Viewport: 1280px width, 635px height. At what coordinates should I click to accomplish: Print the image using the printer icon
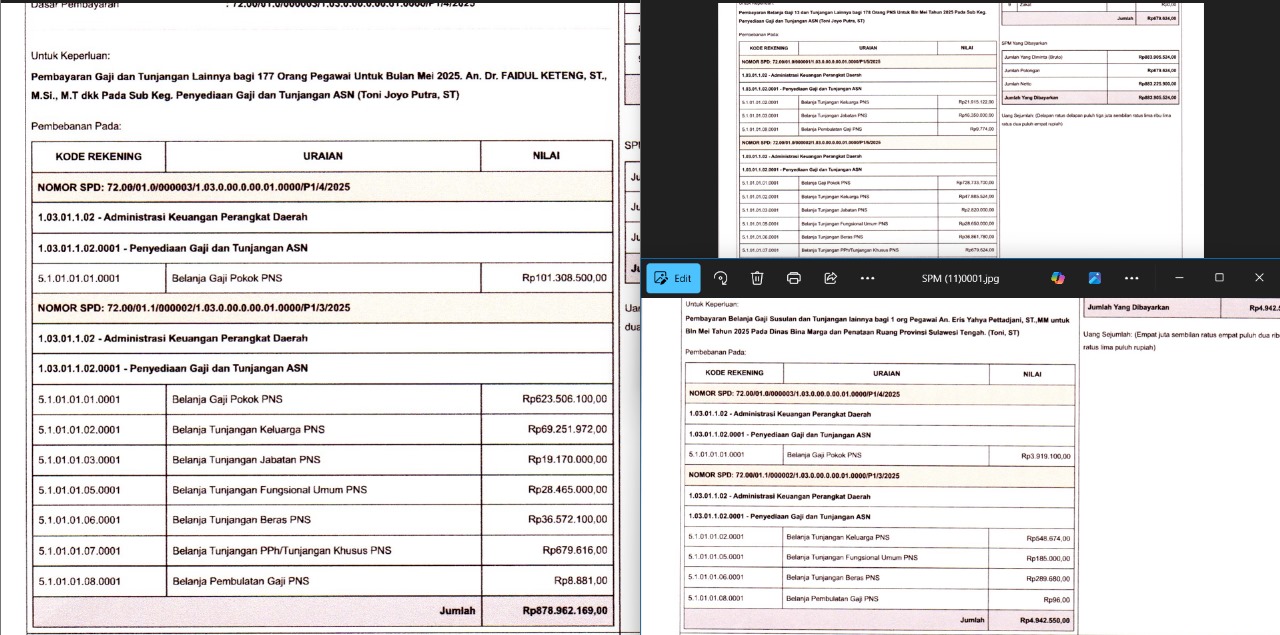coord(794,278)
